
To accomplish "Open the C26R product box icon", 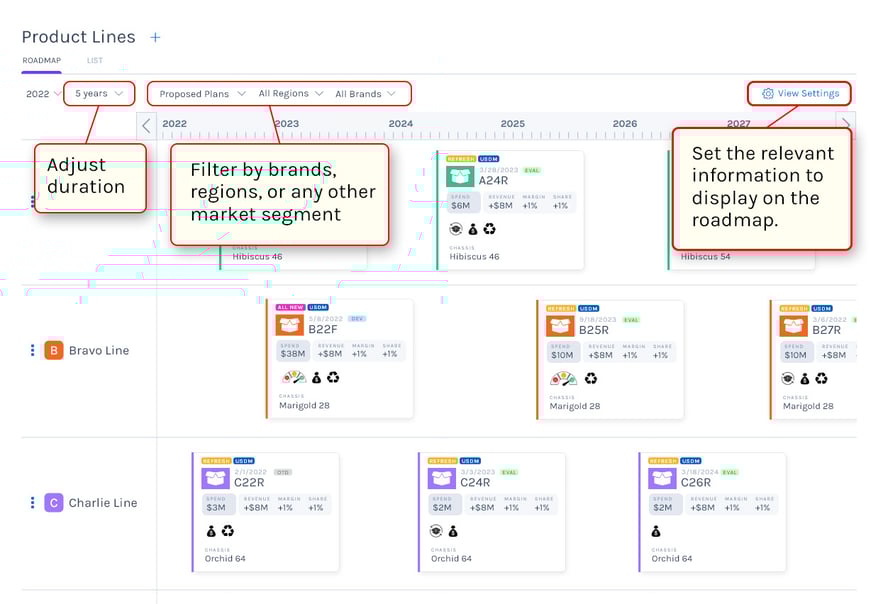I will 662,478.
